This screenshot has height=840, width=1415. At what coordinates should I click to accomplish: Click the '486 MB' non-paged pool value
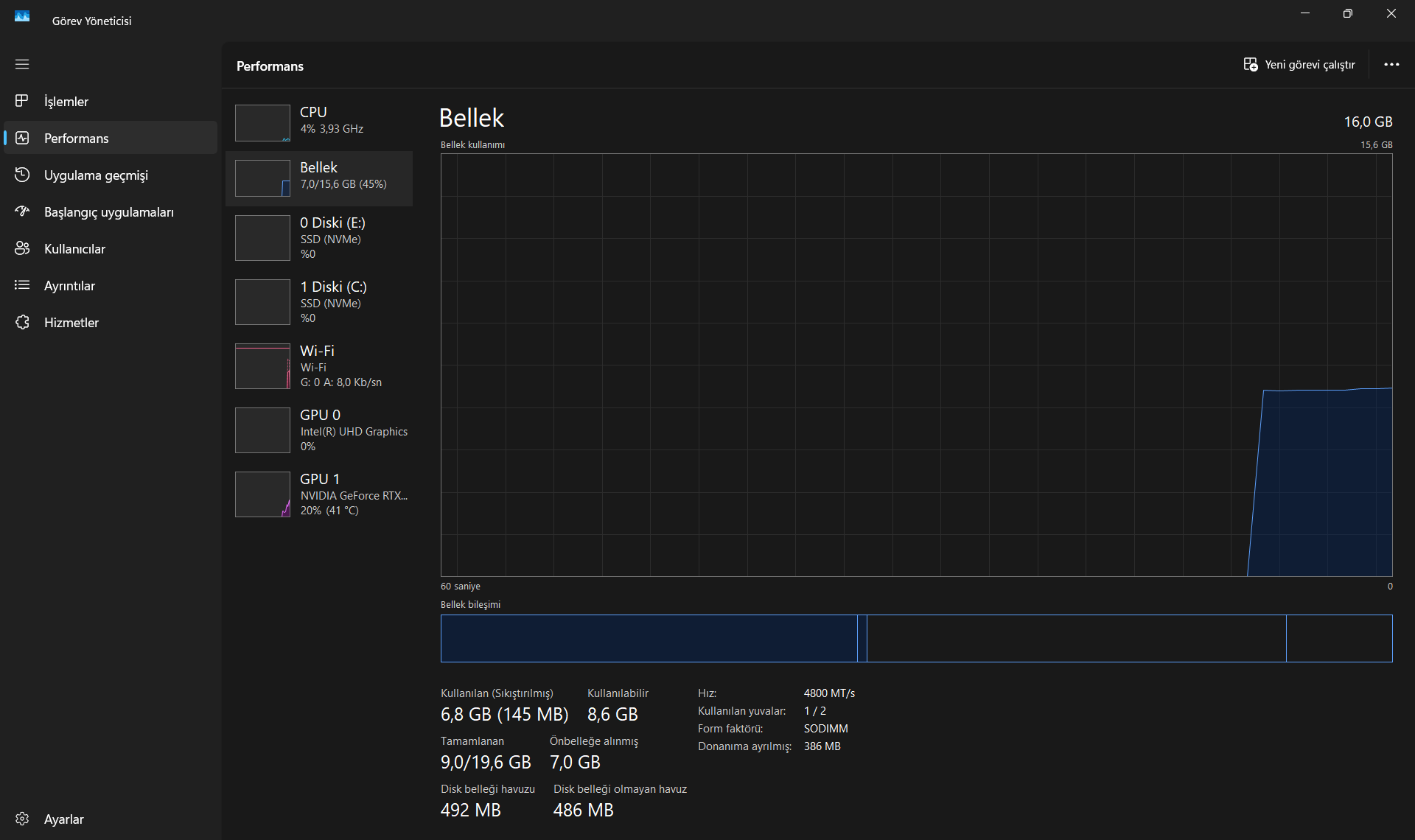[x=583, y=810]
